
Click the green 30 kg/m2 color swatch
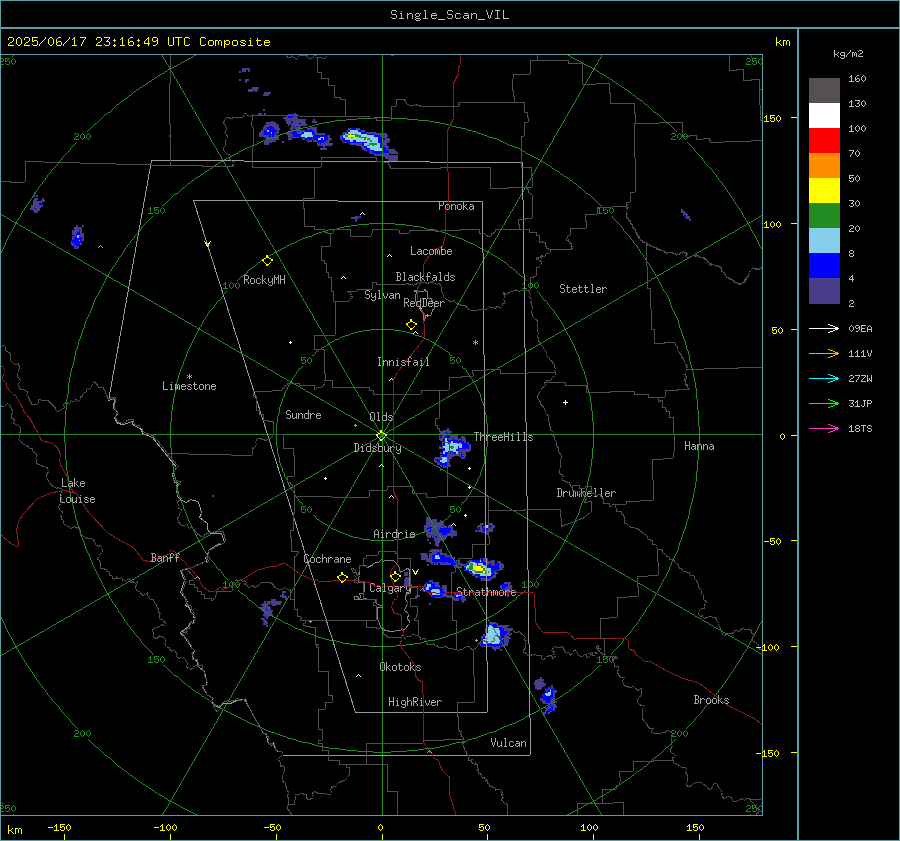tap(824, 216)
